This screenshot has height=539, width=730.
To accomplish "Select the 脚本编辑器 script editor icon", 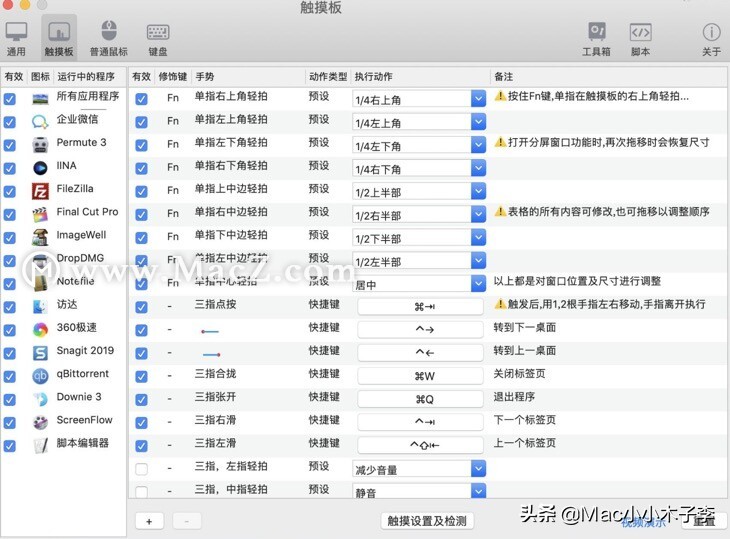I will (40, 445).
